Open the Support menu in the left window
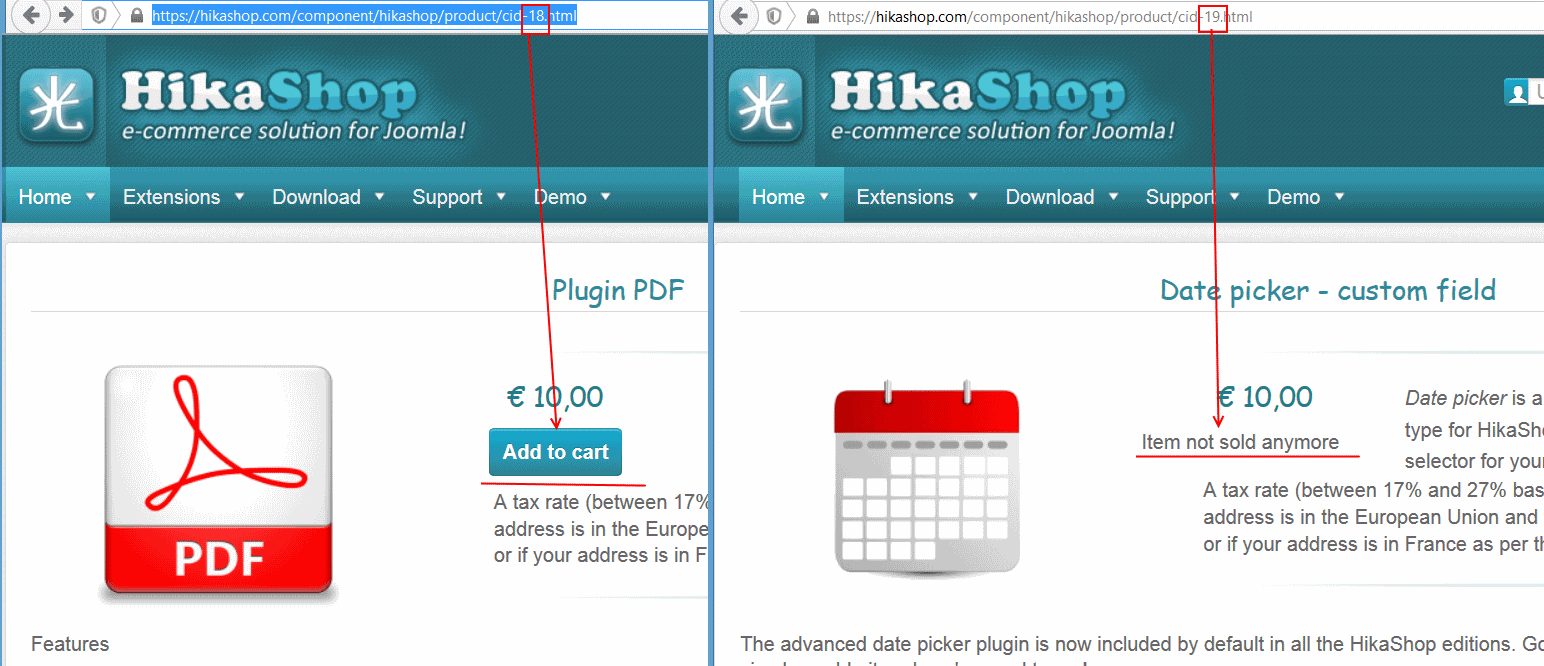 point(459,197)
